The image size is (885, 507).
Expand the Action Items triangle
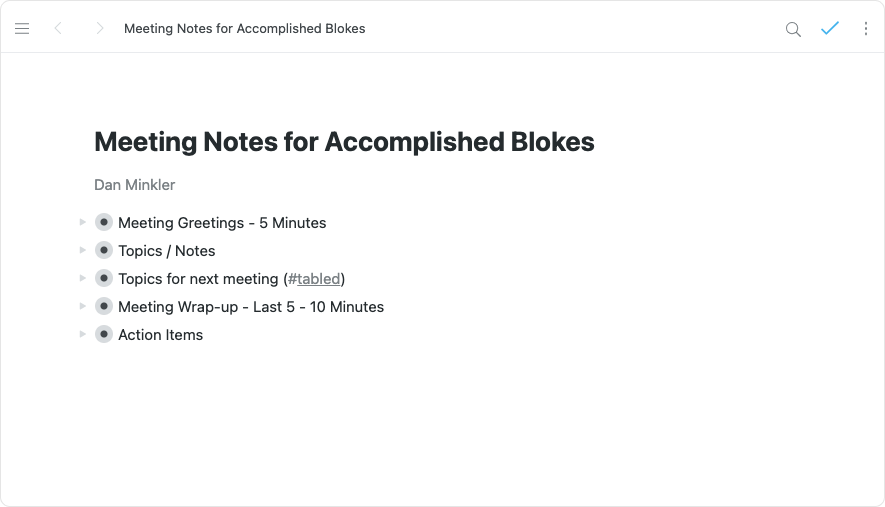coord(83,334)
